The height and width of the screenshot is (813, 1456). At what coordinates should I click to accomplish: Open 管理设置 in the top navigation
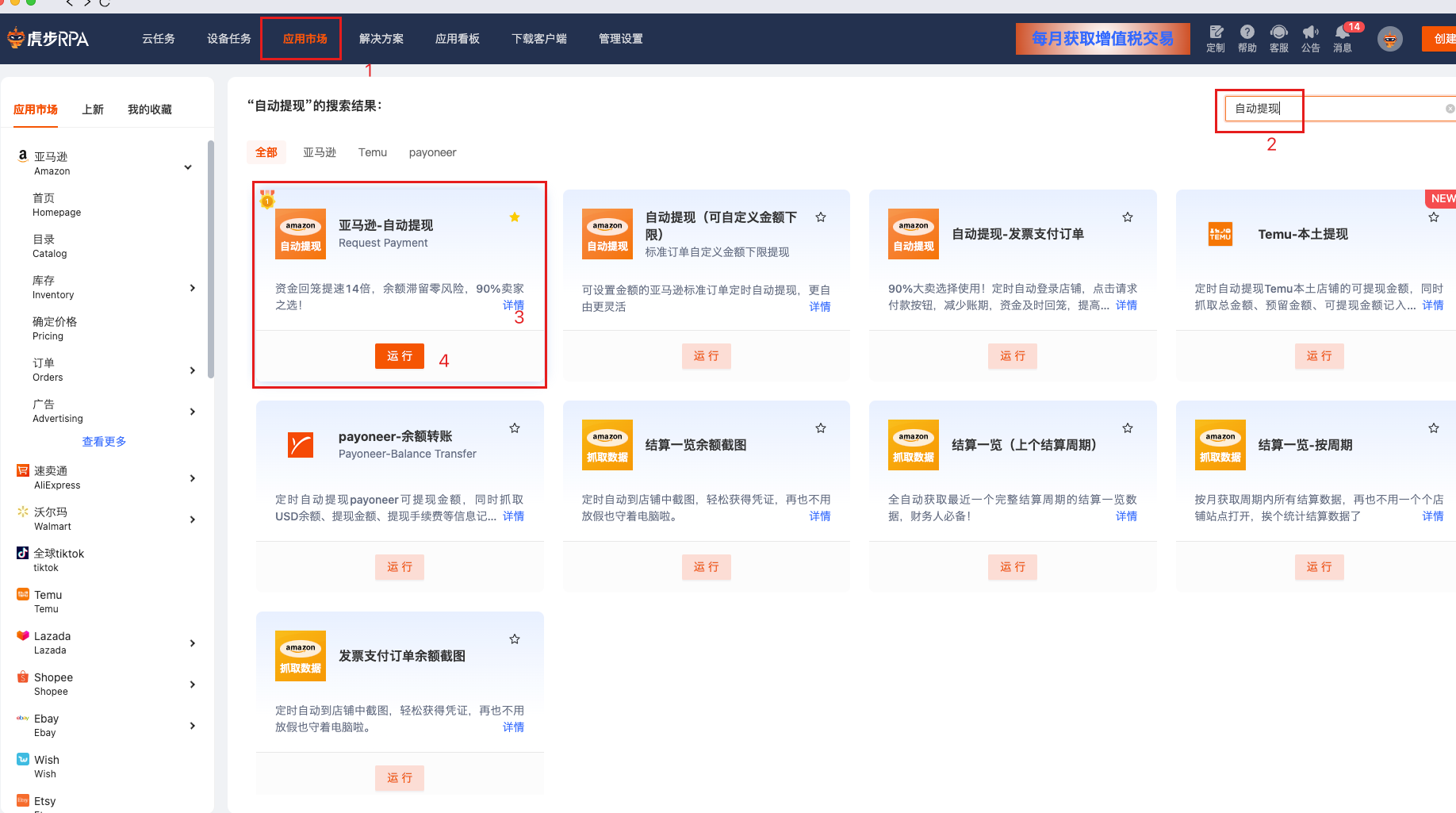tap(621, 39)
